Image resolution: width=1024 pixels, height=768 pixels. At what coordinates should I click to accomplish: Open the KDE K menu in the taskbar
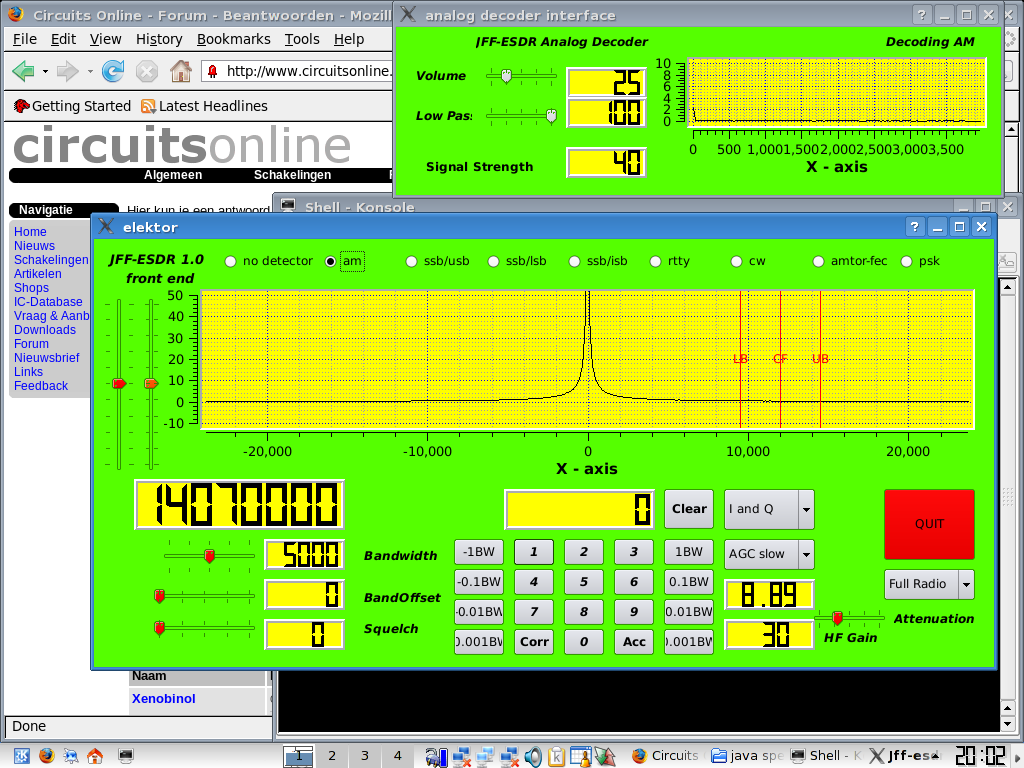tap(22, 756)
